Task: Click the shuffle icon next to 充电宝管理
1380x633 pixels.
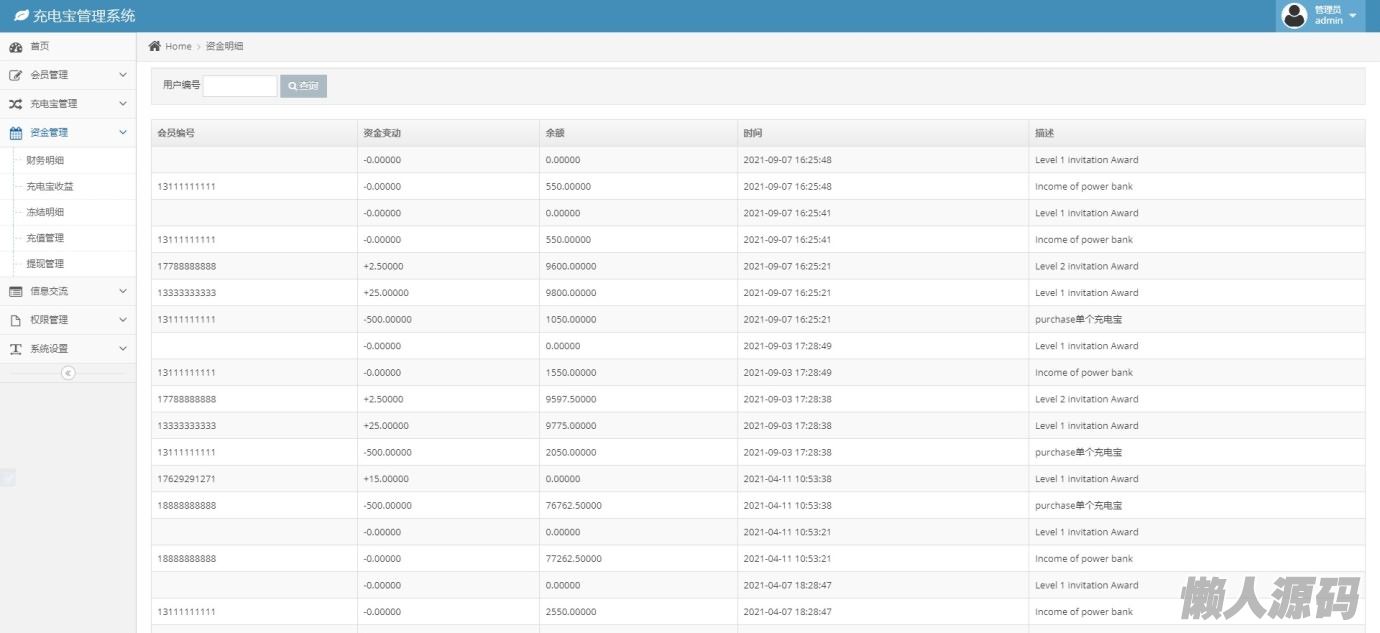Action: click(16, 104)
